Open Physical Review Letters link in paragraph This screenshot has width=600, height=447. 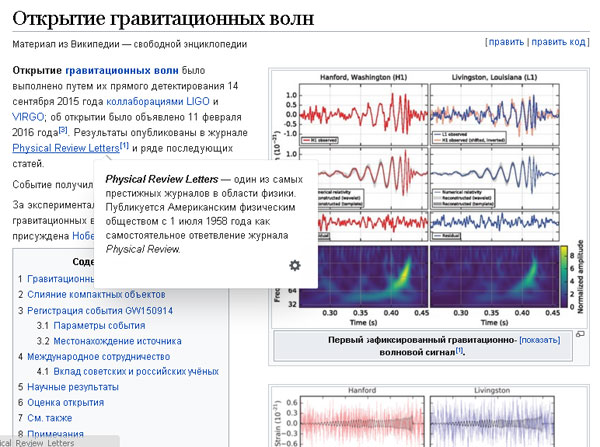66,148
